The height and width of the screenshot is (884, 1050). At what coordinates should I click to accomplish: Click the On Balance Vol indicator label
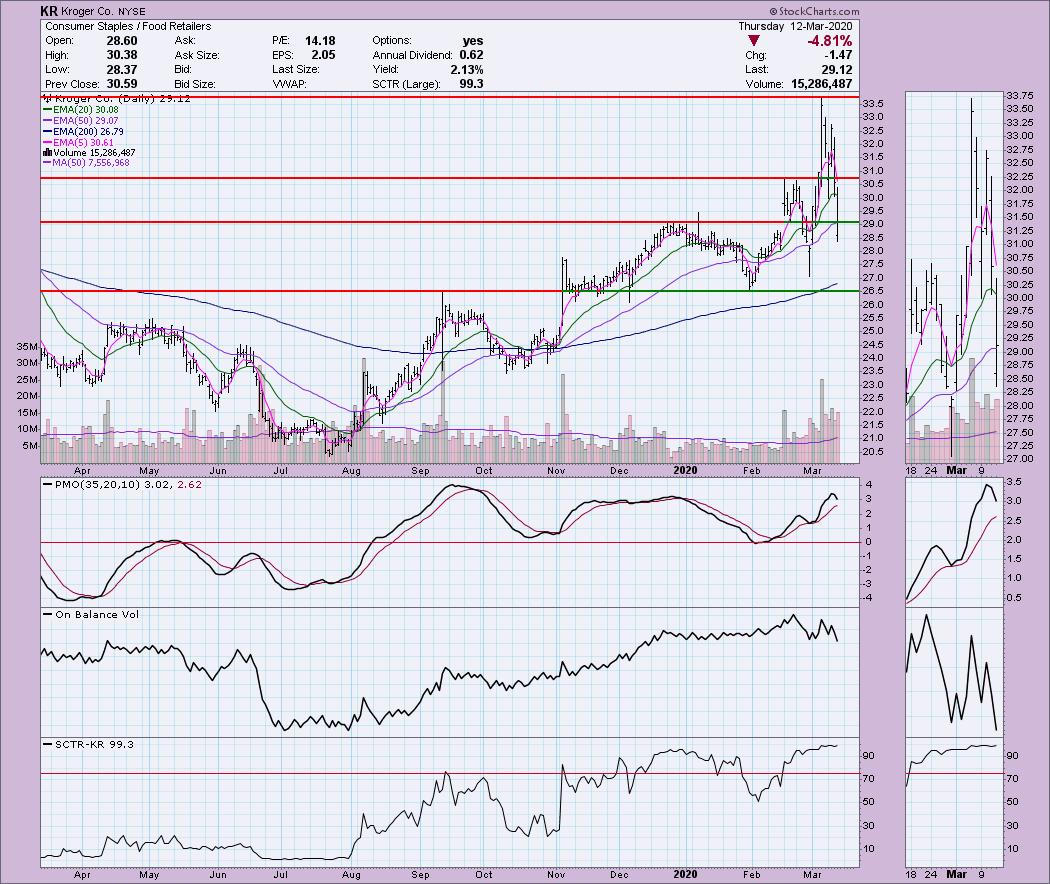coord(97,614)
